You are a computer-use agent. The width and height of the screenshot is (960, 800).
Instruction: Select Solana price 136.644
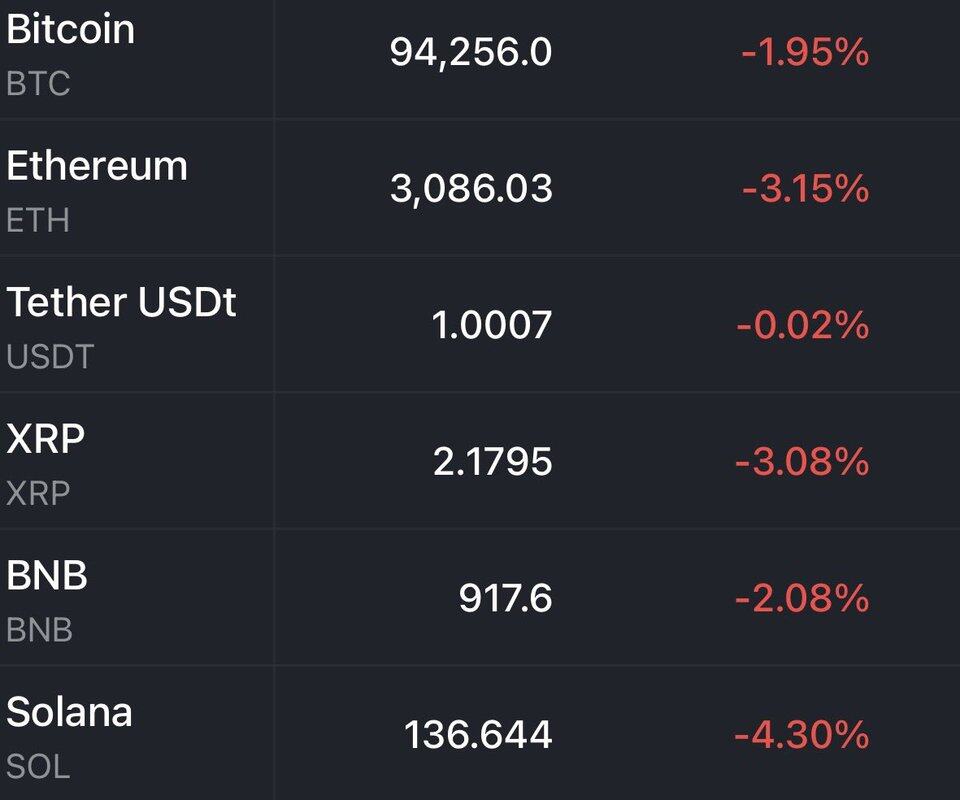478,736
